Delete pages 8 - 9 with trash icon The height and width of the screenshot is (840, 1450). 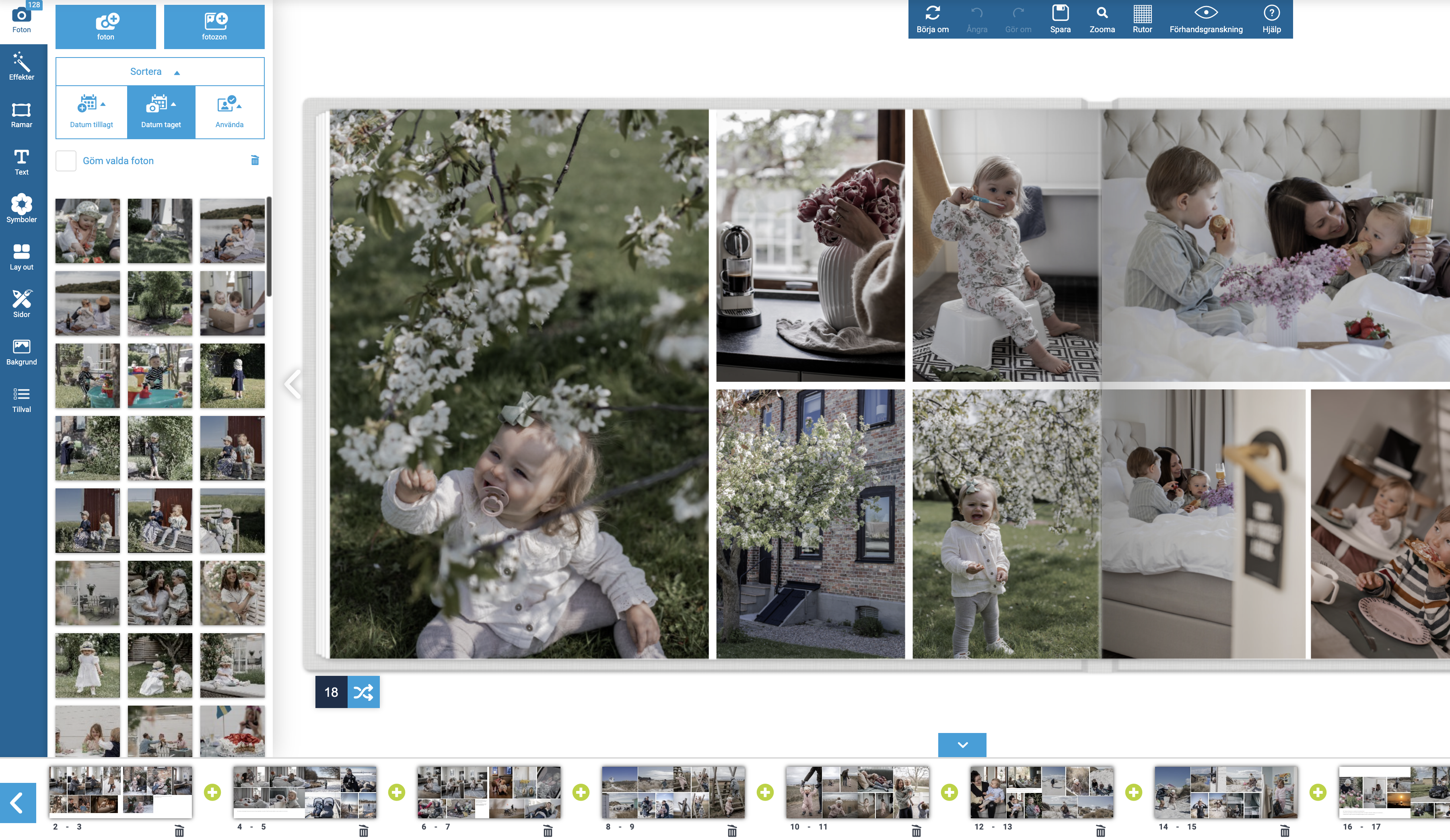[732, 830]
